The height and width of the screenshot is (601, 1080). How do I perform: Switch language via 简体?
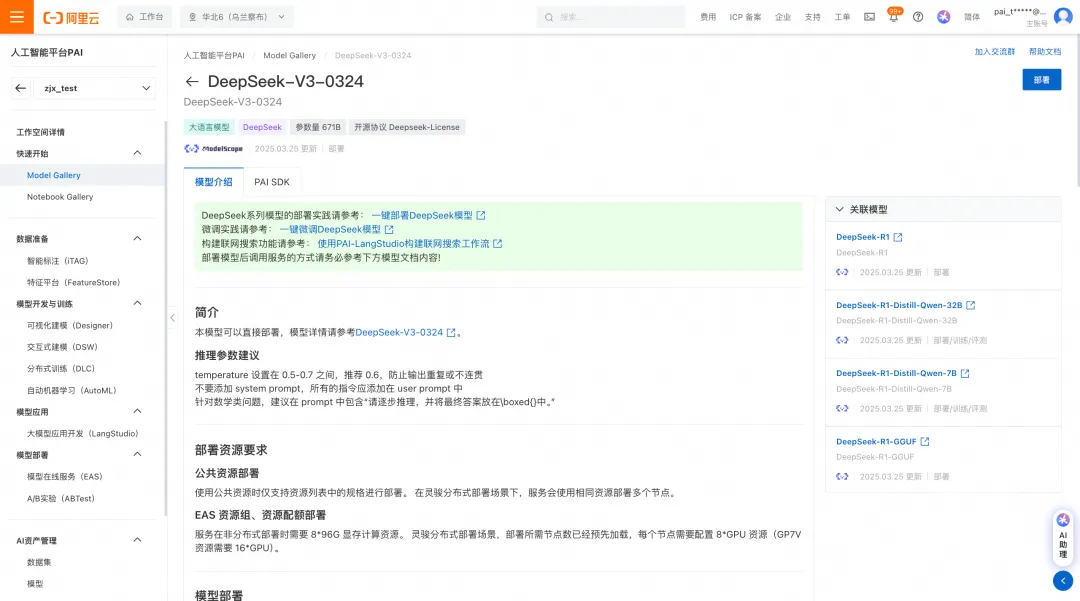click(972, 17)
